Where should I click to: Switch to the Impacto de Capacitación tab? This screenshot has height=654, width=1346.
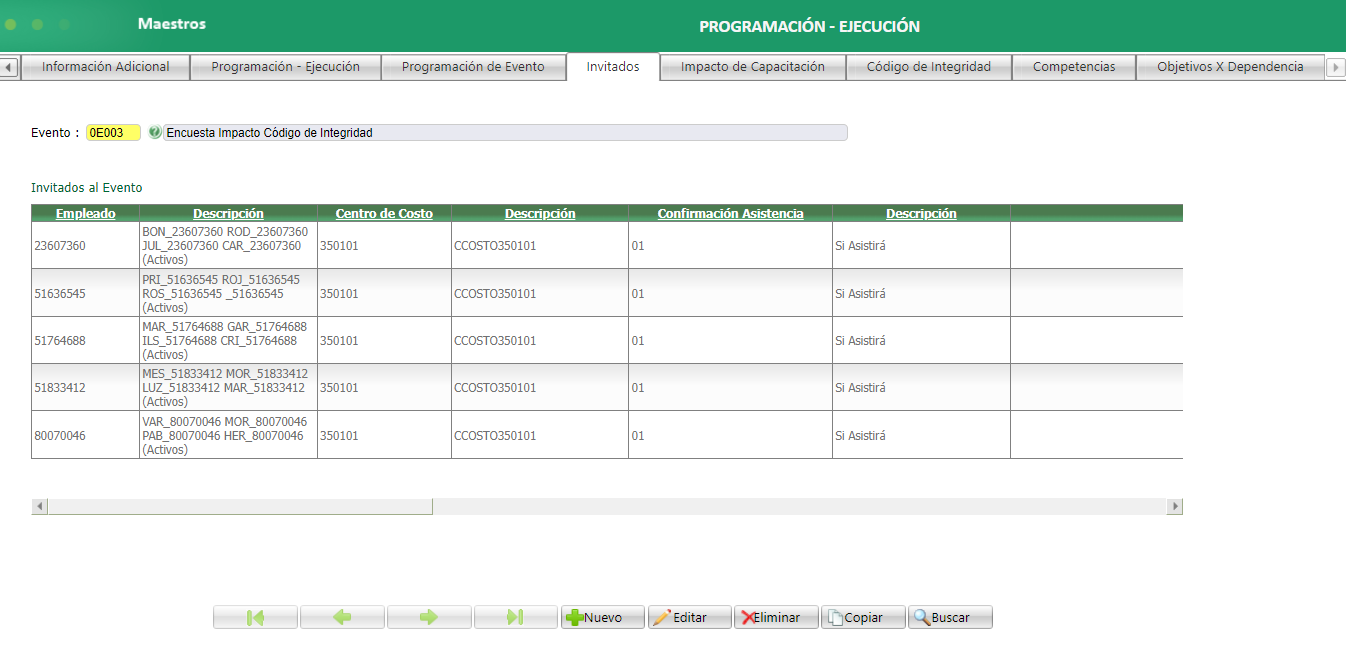pyautogui.click(x=751, y=66)
